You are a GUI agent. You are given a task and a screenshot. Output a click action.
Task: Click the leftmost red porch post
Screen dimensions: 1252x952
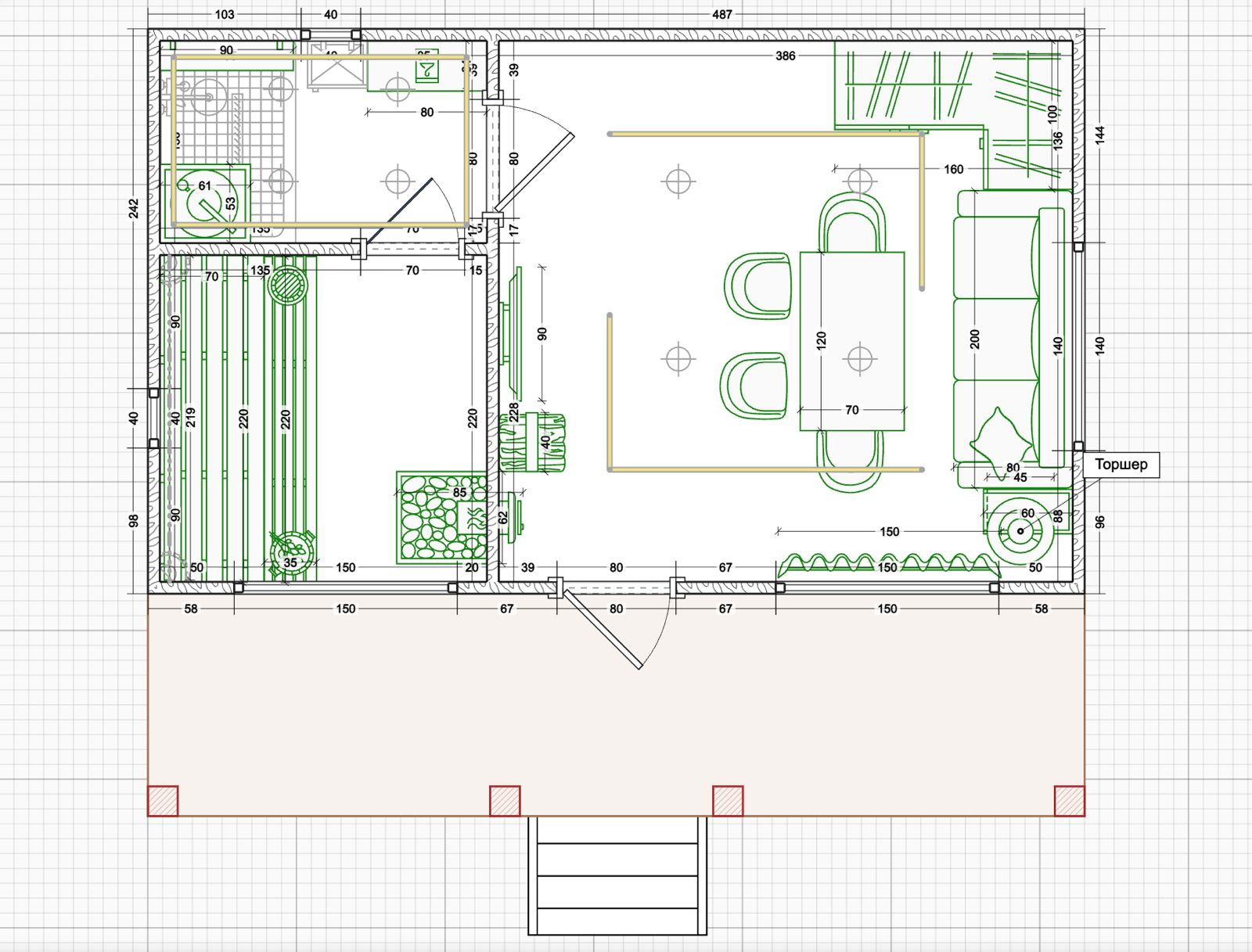(163, 801)
